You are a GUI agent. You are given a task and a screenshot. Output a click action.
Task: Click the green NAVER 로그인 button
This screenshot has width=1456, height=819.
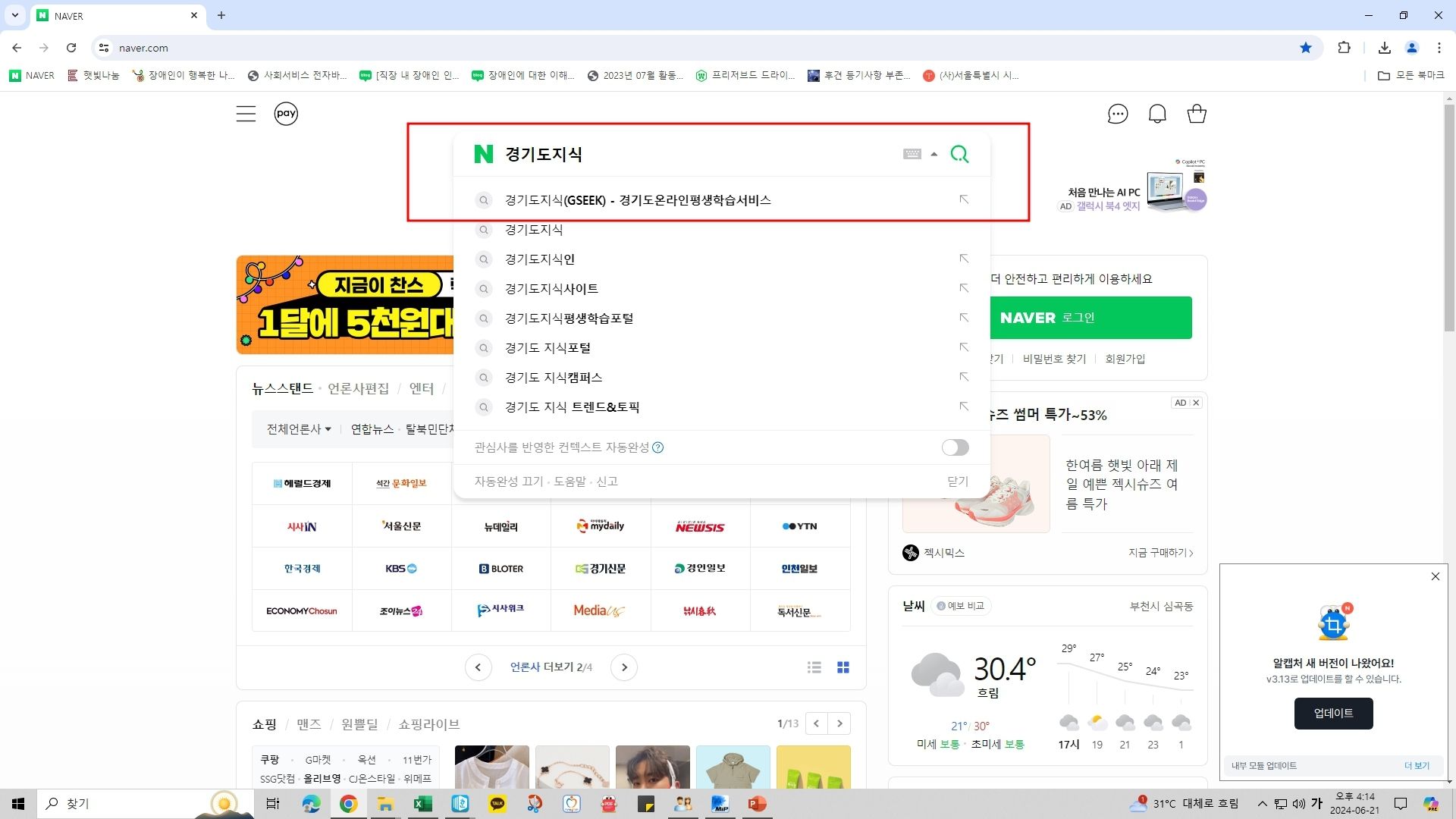(1090, 318)
